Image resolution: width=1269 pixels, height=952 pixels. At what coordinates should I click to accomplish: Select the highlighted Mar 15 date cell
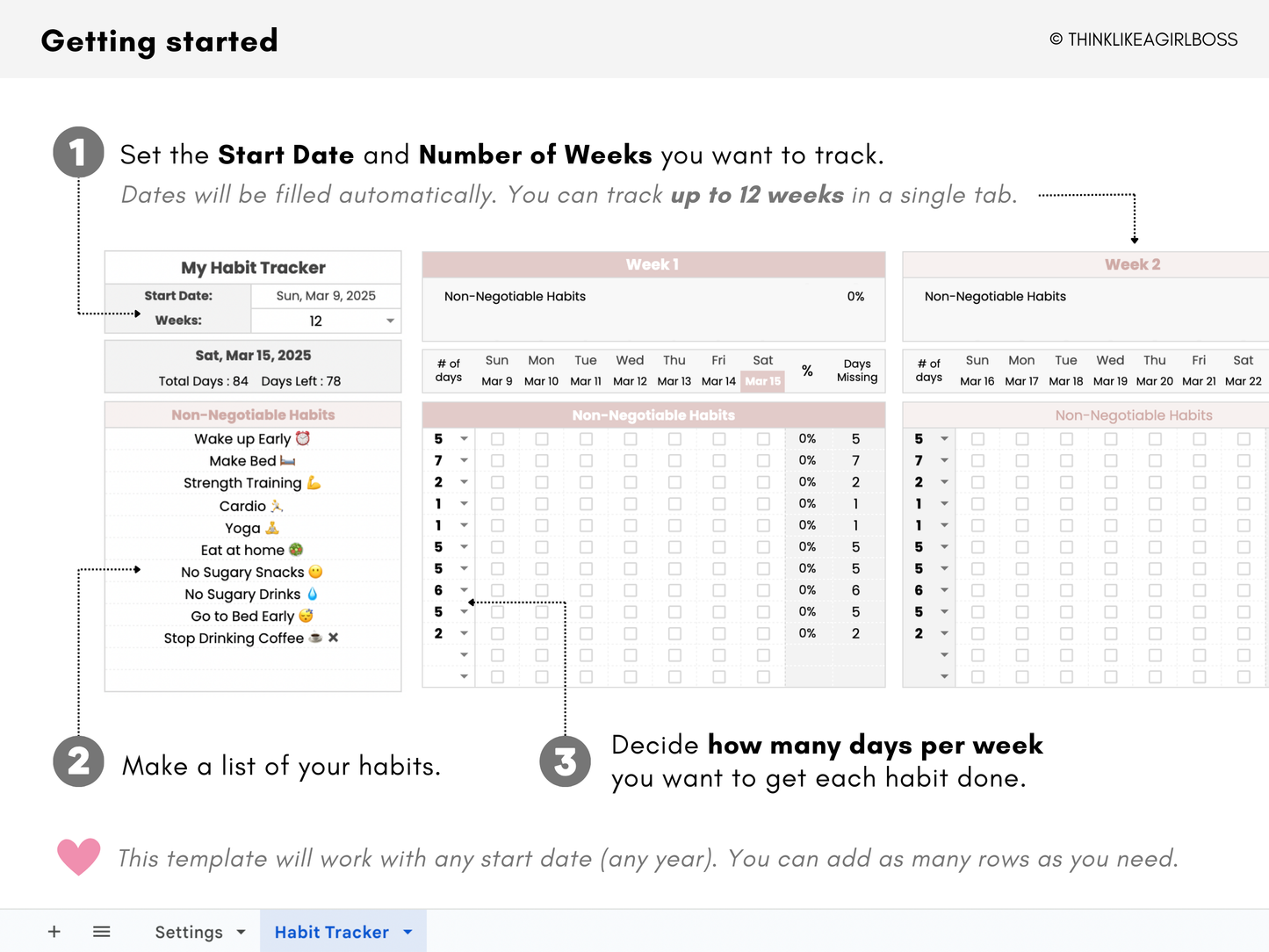click(762, 380)
